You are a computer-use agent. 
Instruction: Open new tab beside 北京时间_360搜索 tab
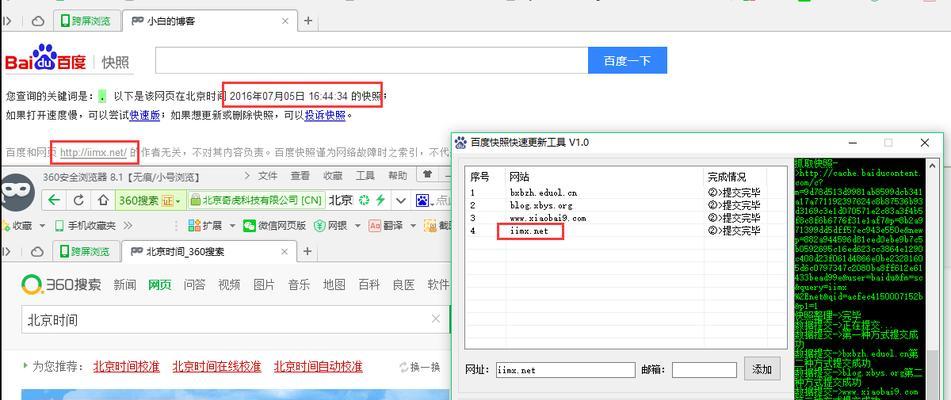point(307,251)
